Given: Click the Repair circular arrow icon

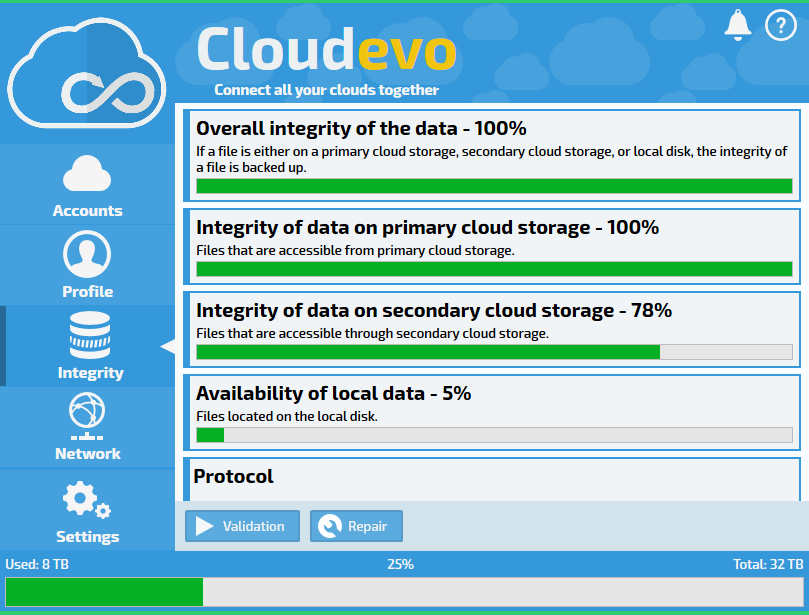Looking at the screenshot, I should click(x=330, y=526).
